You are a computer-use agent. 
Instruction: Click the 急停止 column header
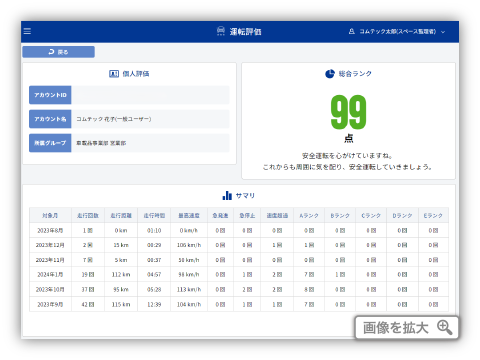pyautogui.click(x=247, y=216)
